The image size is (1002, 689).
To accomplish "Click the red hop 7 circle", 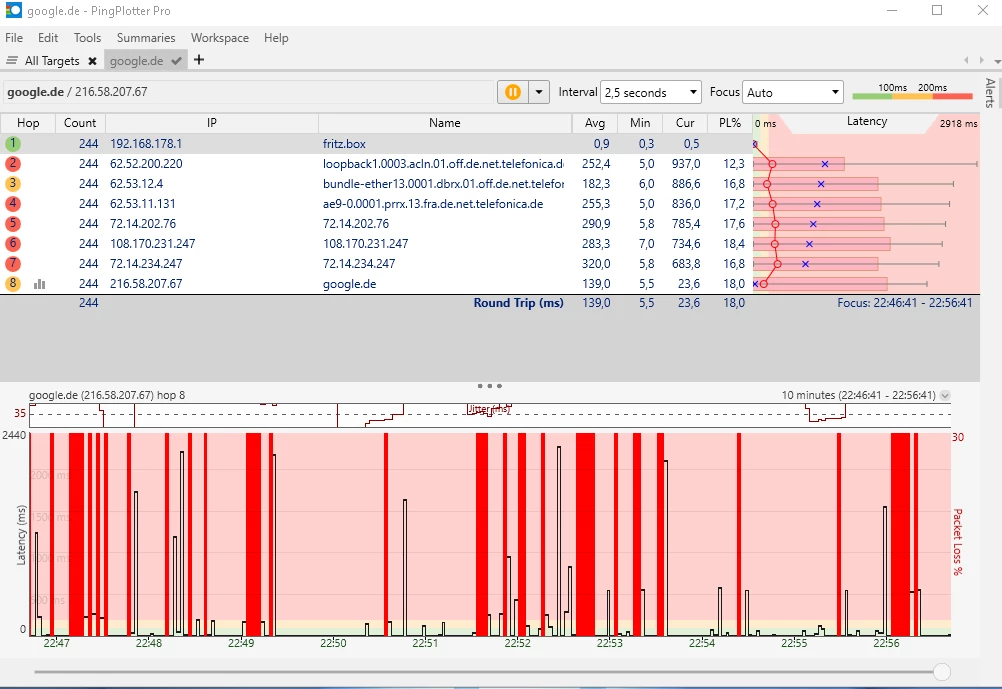I will coord(13,264).
